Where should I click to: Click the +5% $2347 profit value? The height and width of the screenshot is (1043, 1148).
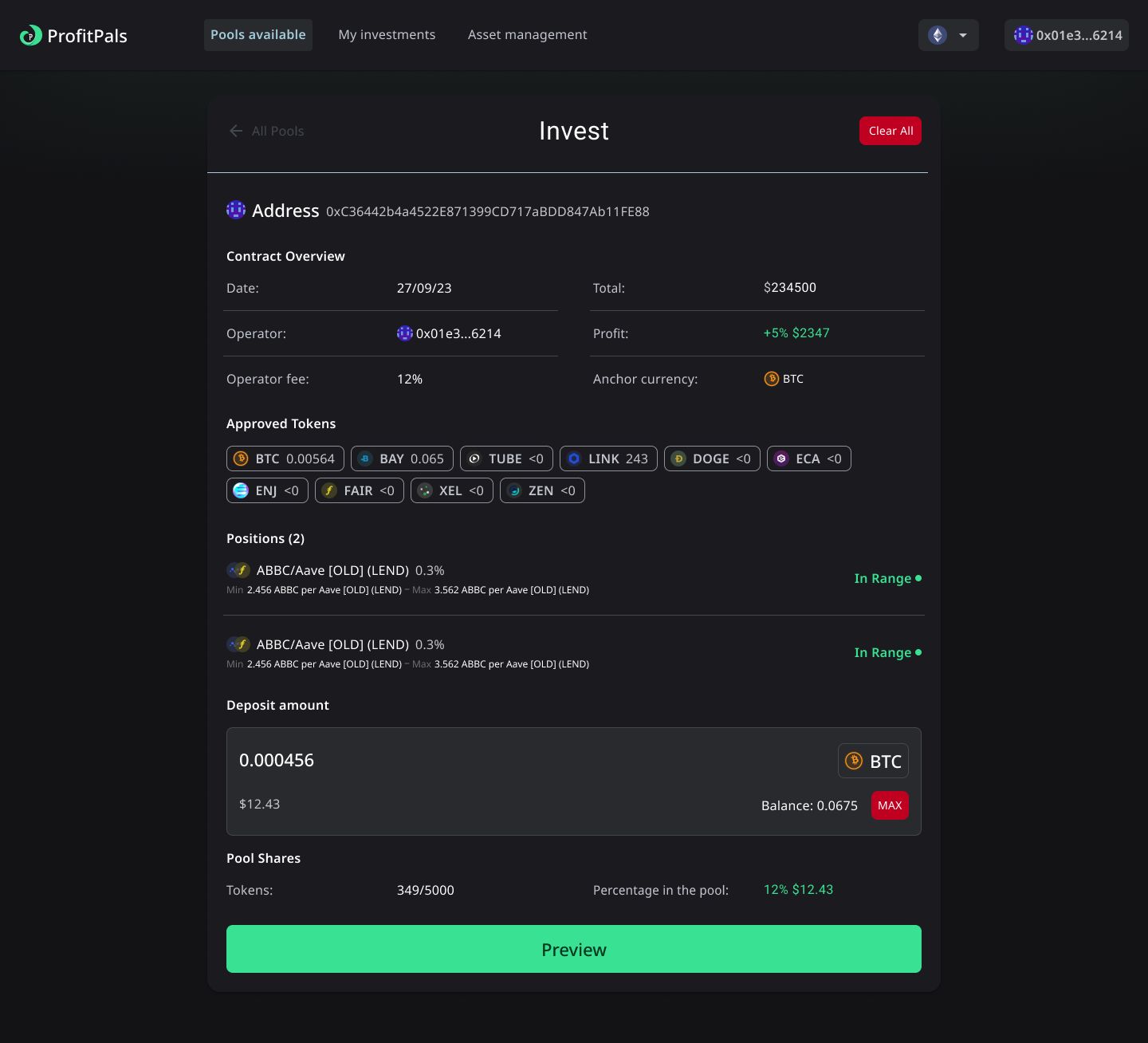tap(796, 333)
